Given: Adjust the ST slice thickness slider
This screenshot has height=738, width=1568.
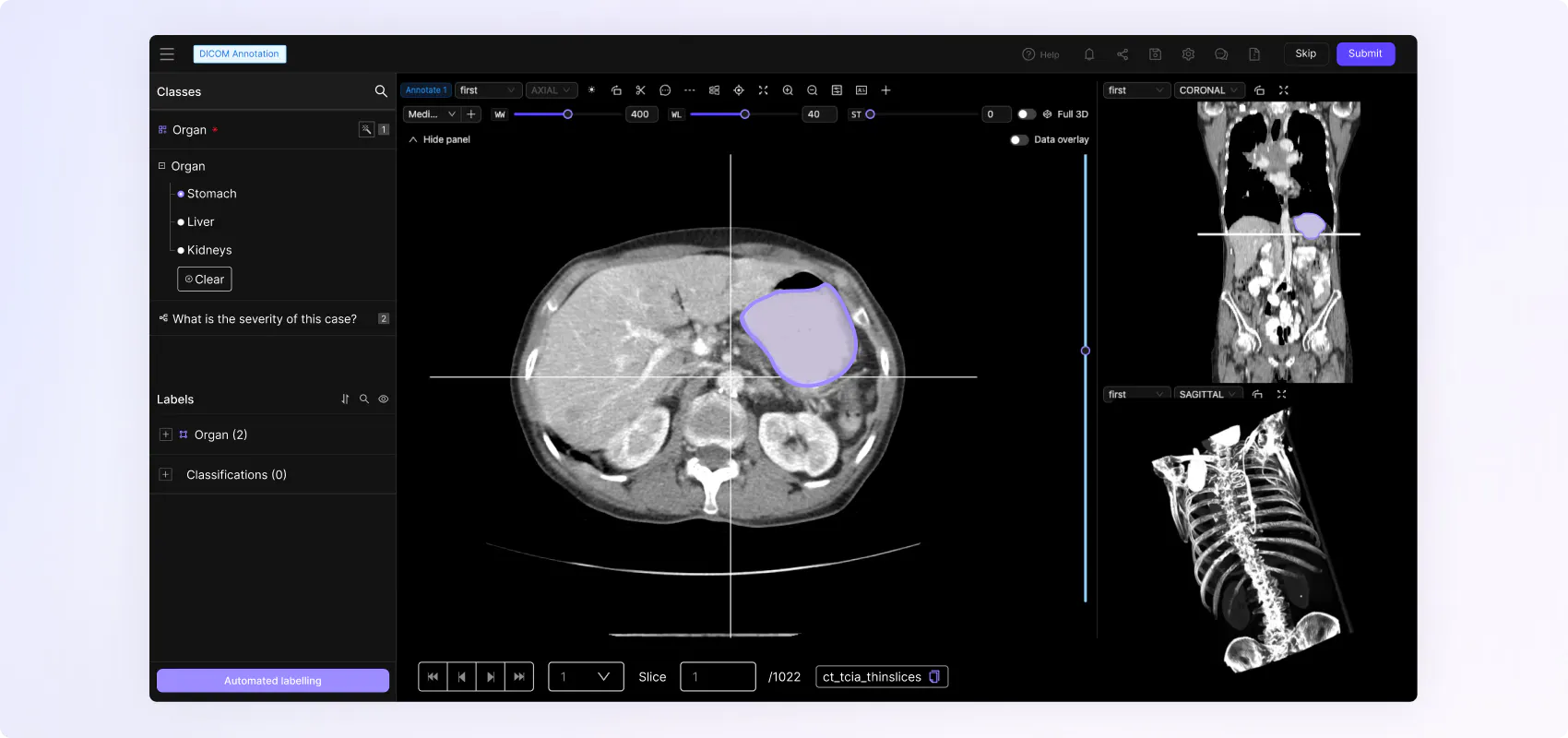Looking at the screenshot, I should pyautogui.click(x=870, y=114).
